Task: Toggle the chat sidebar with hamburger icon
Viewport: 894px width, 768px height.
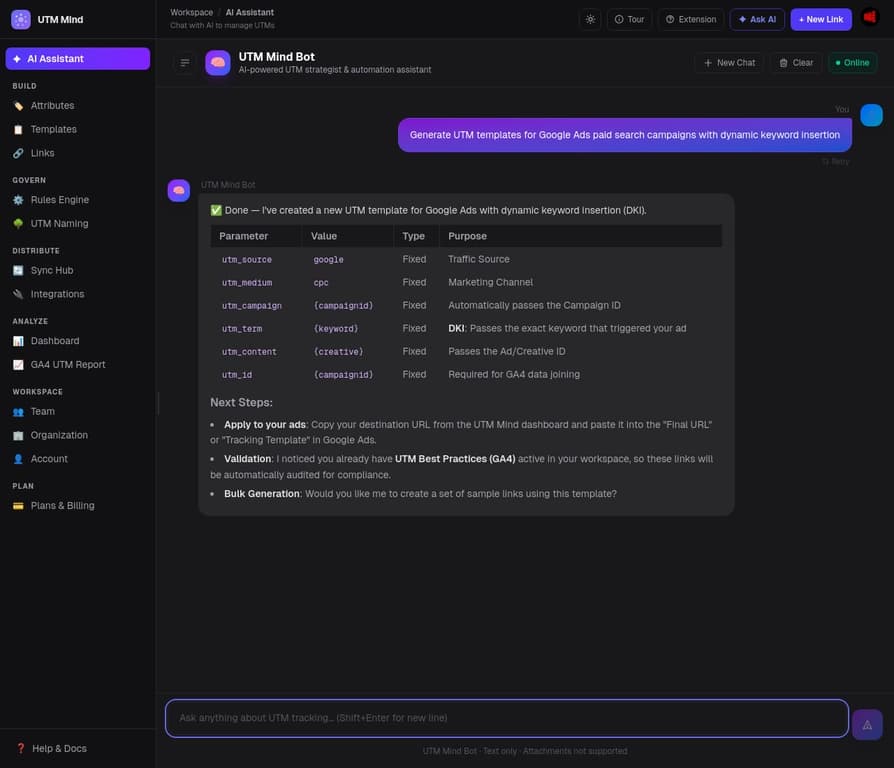Action: (184, 61)
